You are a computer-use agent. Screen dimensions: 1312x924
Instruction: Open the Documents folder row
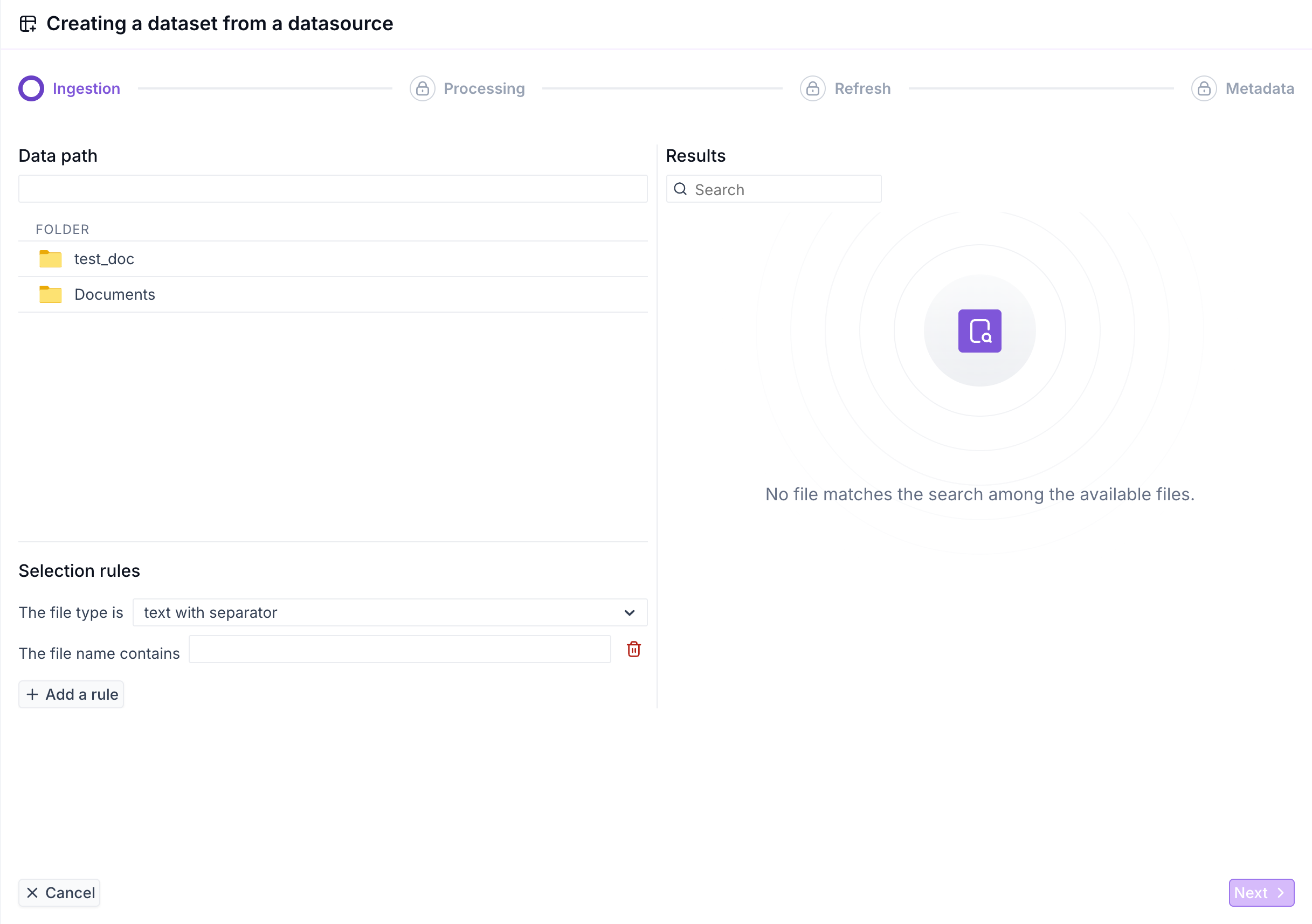click(x=333, y=294)
